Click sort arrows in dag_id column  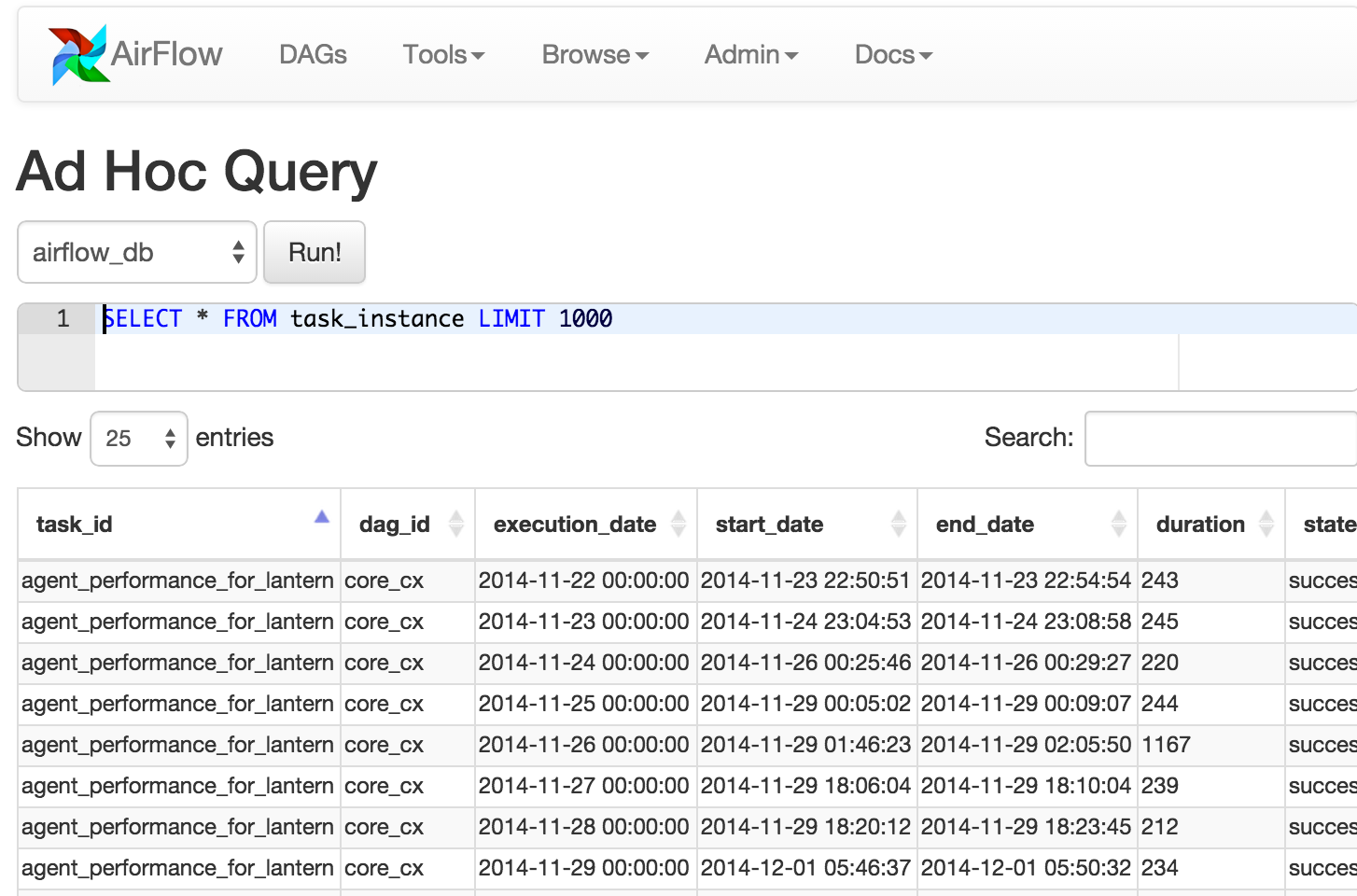click(455, 525)
